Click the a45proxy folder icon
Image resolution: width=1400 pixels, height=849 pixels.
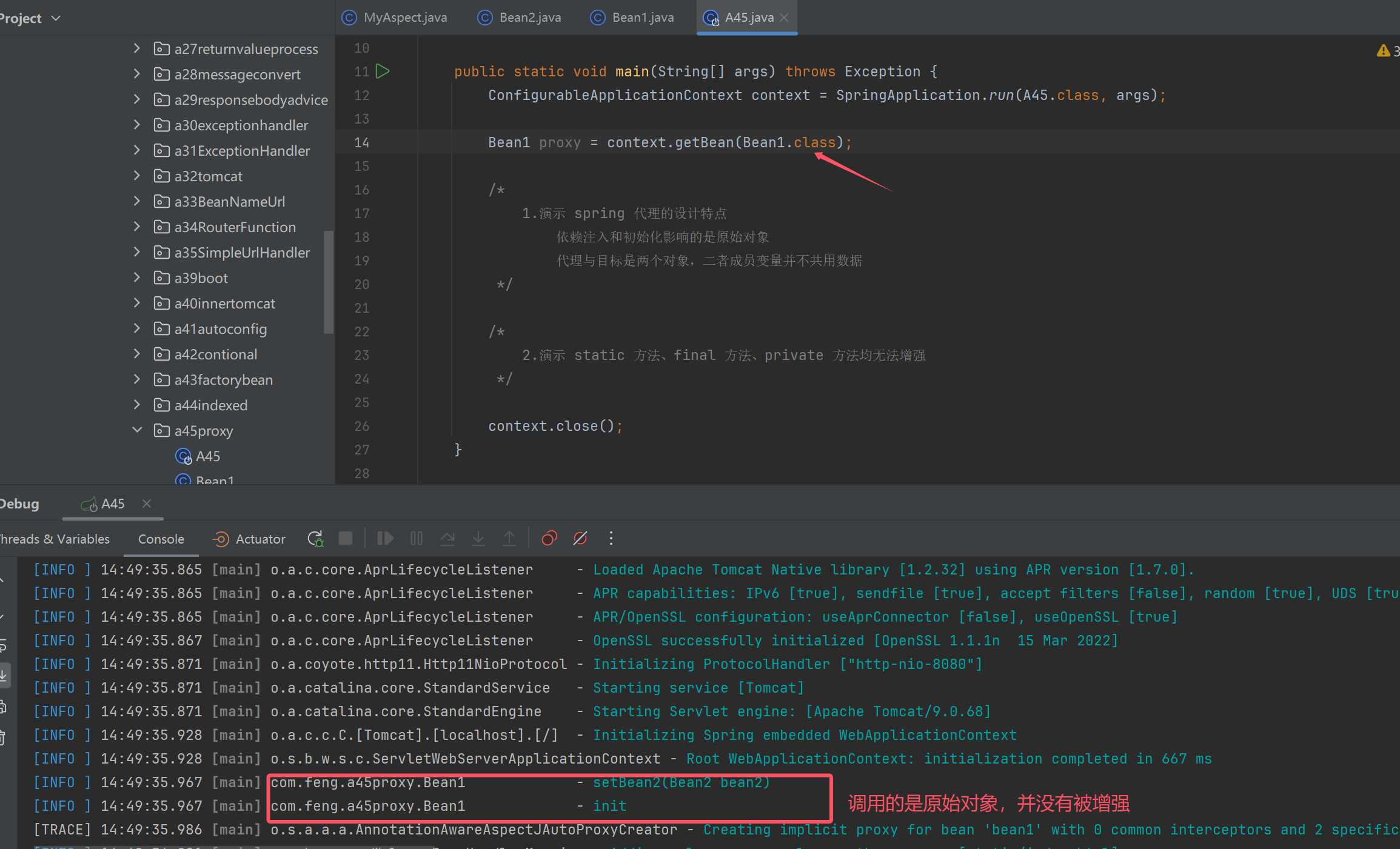pos(161,430)
